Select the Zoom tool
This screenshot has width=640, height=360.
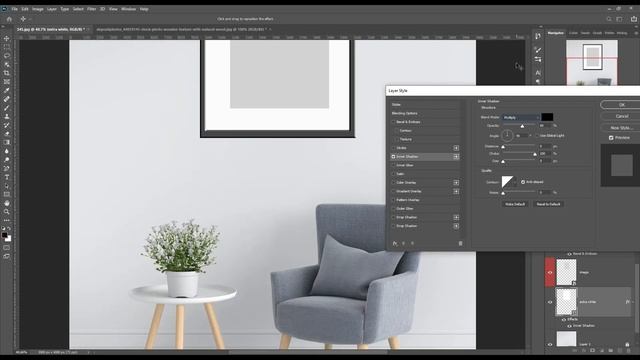click(7, 212)
